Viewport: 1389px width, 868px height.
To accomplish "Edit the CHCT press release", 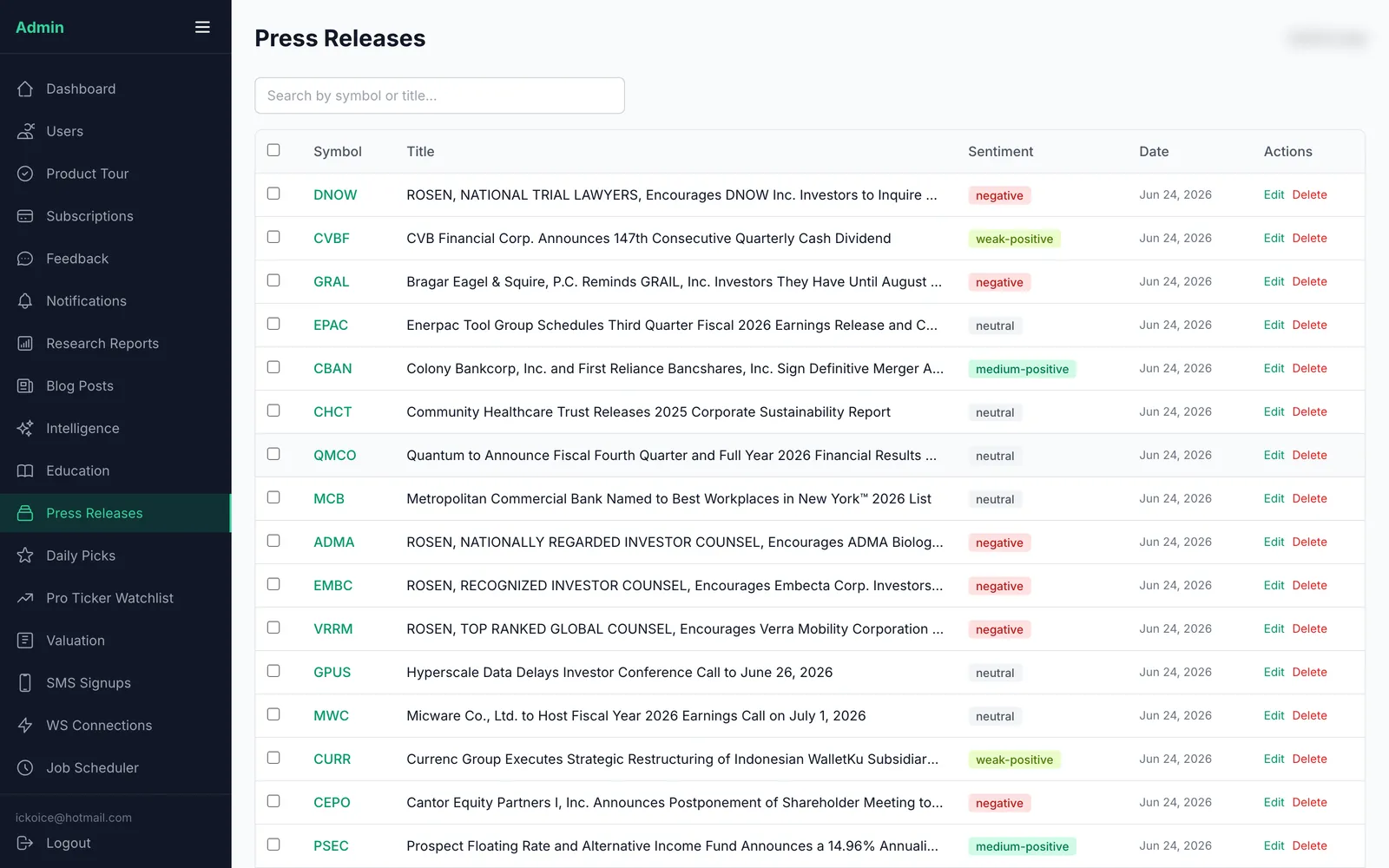I will coord(1274,411).
